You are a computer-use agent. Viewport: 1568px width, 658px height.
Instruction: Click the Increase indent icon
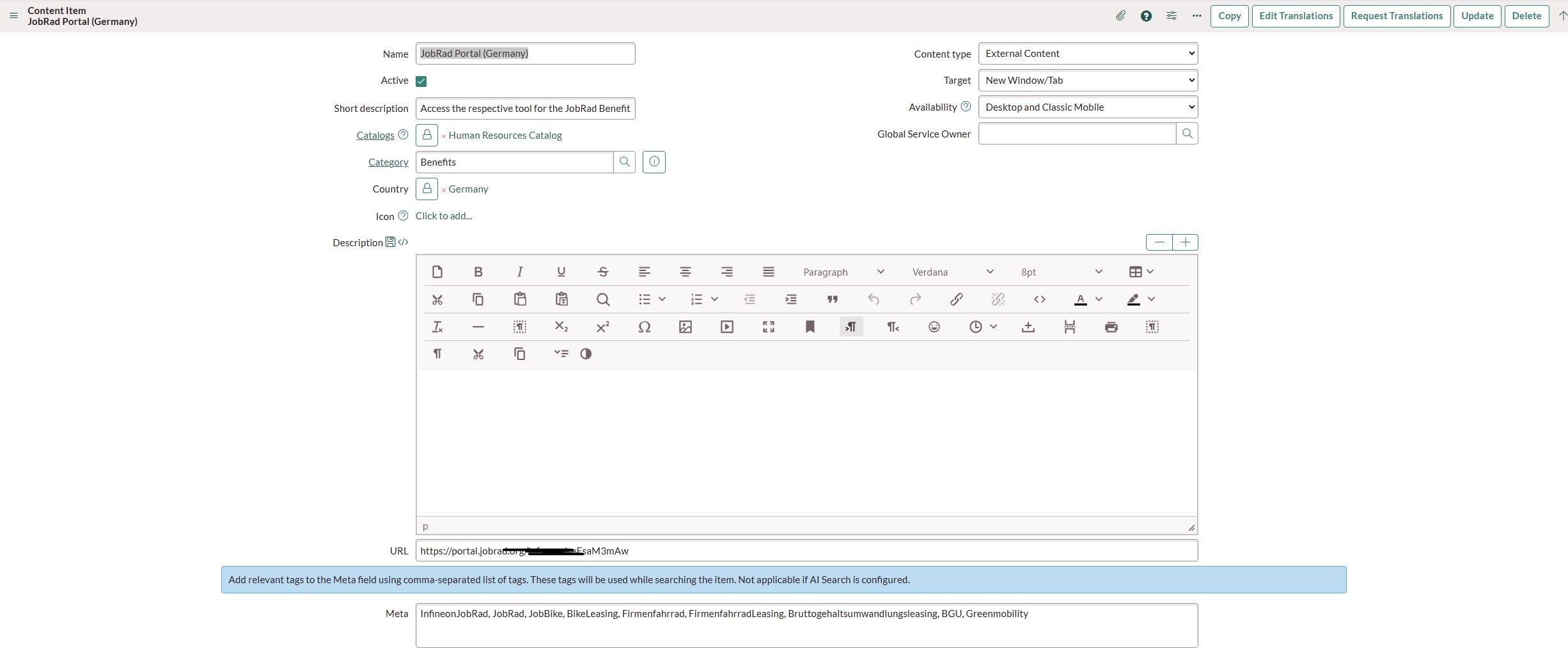pos(791,299)
